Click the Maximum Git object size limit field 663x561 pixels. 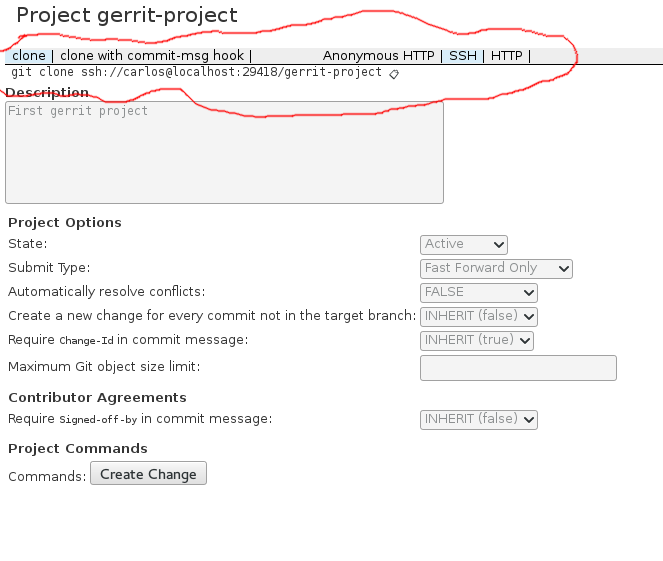pyautogui.click(x=518, y=368)
